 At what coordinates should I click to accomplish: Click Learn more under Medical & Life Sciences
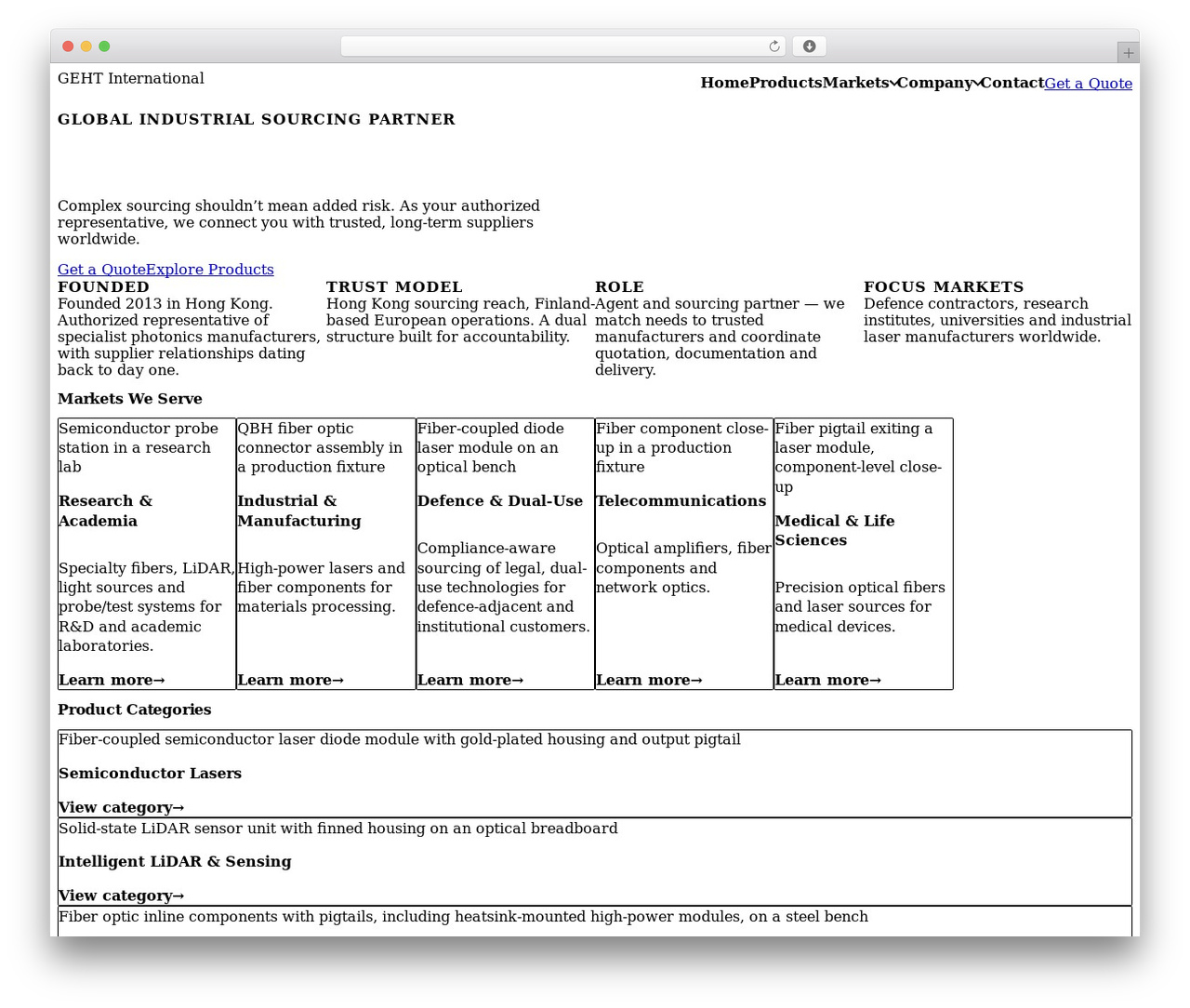click(827, 680)
